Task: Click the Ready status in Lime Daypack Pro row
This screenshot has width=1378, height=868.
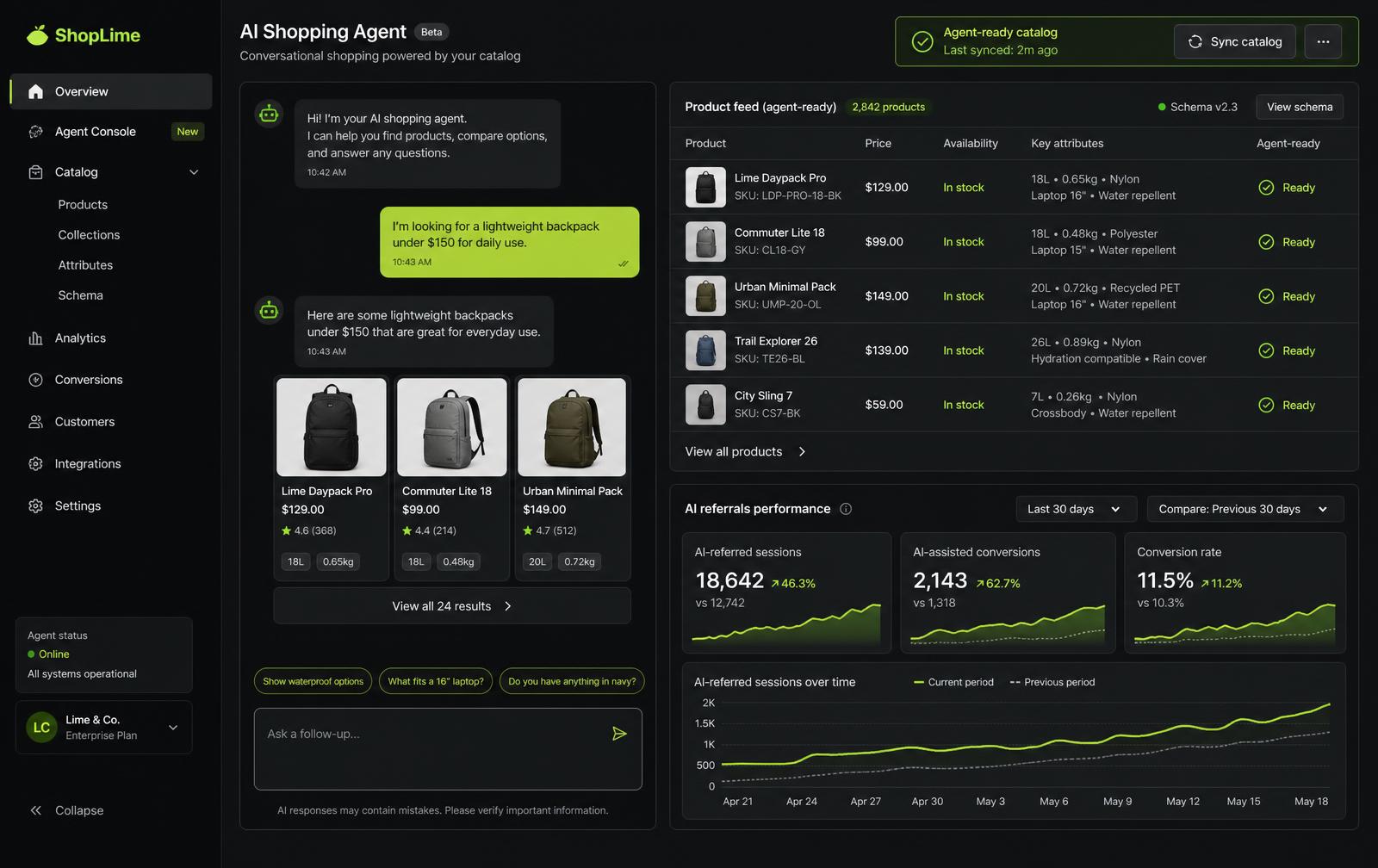Action: click(x=1287, y=188)
